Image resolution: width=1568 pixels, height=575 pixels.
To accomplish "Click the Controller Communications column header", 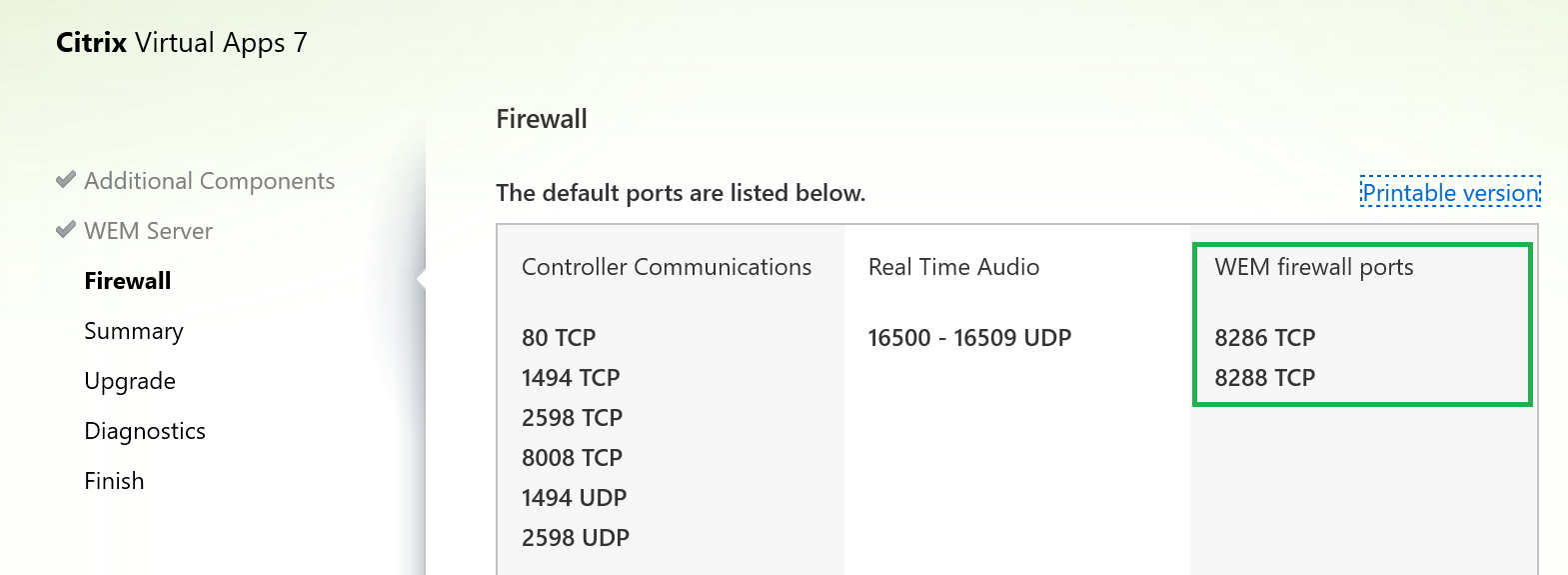I will click(667, 267).
